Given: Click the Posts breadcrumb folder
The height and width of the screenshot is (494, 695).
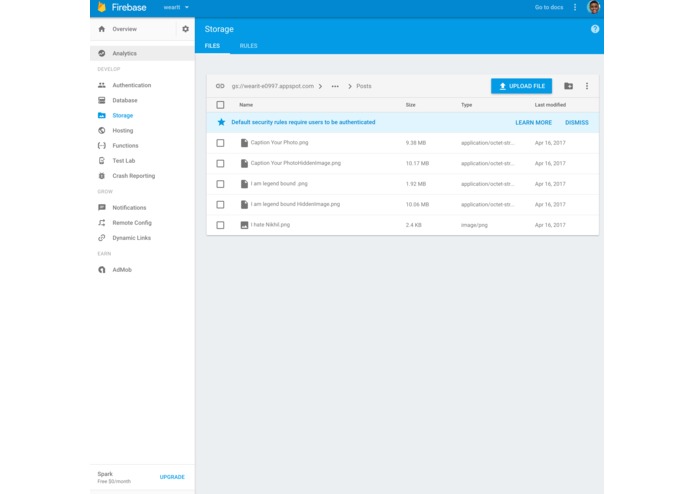Looking at the screenshot, I should click(x=364, y=86).
